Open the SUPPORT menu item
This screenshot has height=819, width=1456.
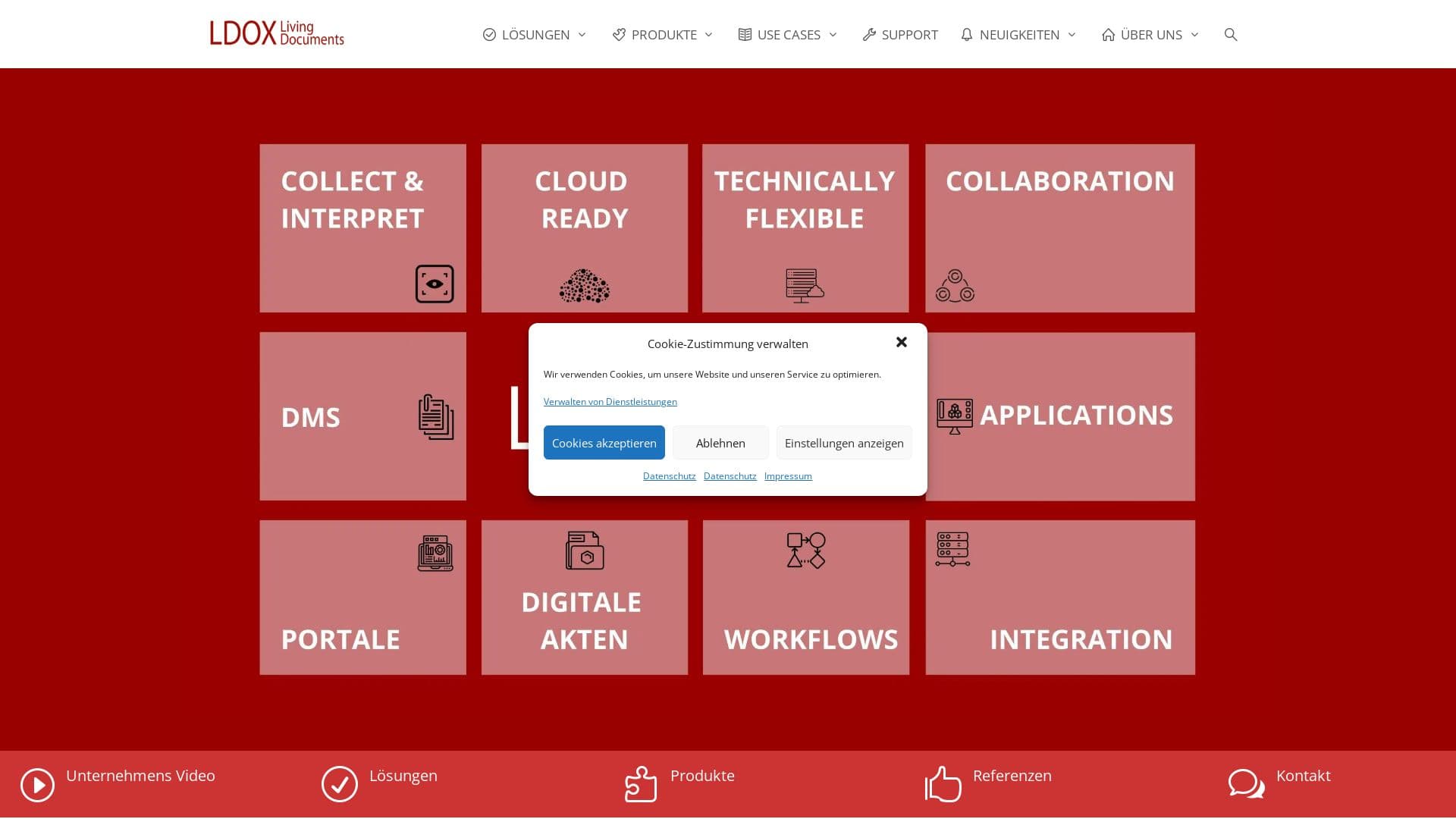[x=900, y=34]
